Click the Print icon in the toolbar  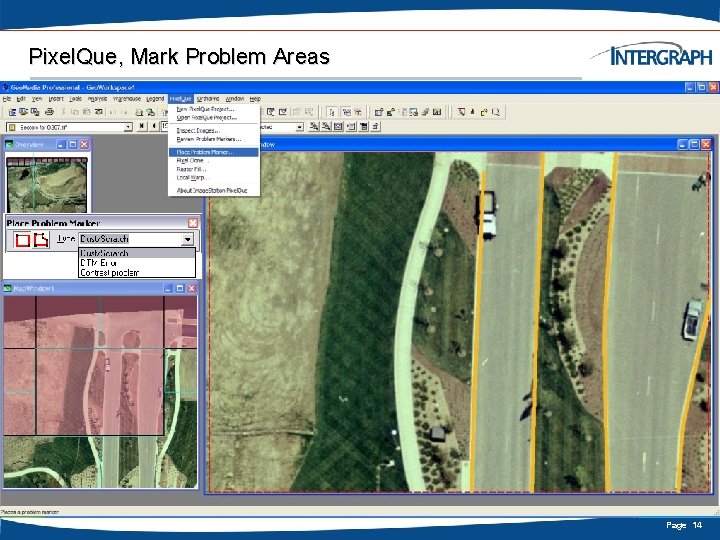(x=50, y=112)
